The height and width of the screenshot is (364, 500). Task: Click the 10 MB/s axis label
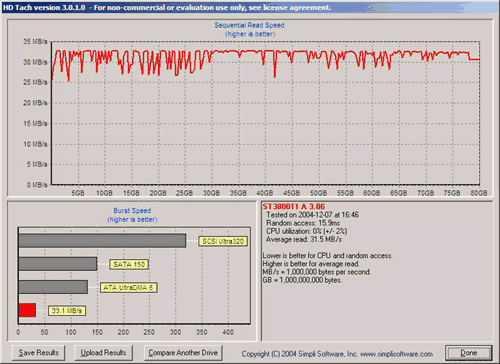(35, 144)
